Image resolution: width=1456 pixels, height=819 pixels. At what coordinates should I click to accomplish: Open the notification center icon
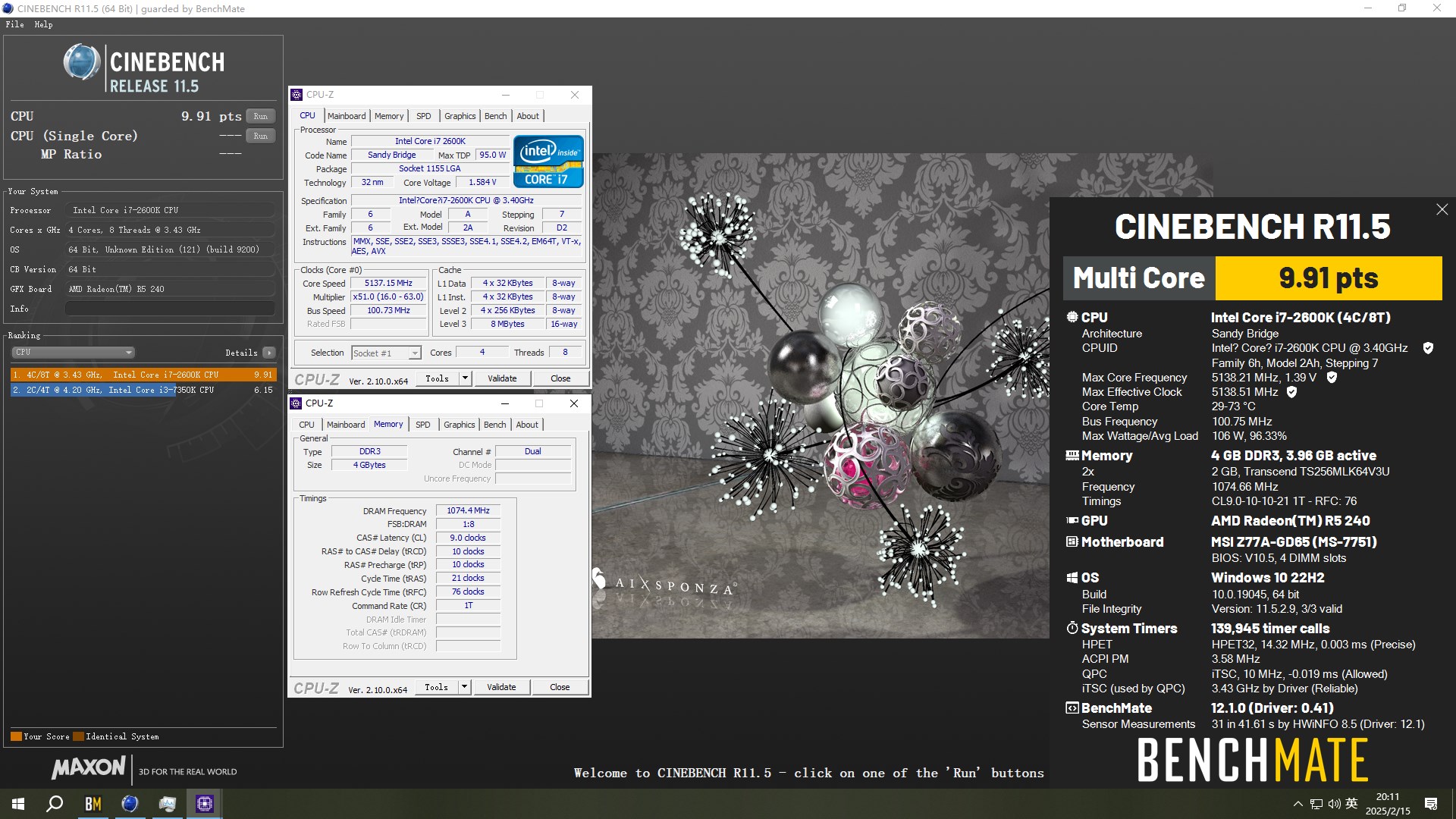pos(1431,804)
